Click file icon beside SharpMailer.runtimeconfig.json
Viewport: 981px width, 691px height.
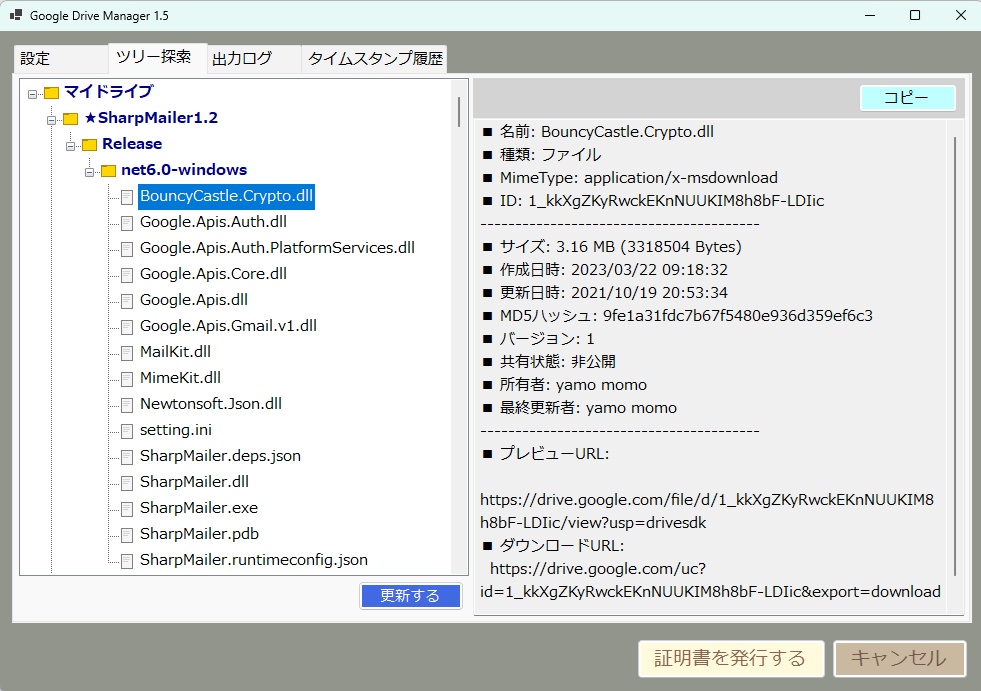[126, 561]
